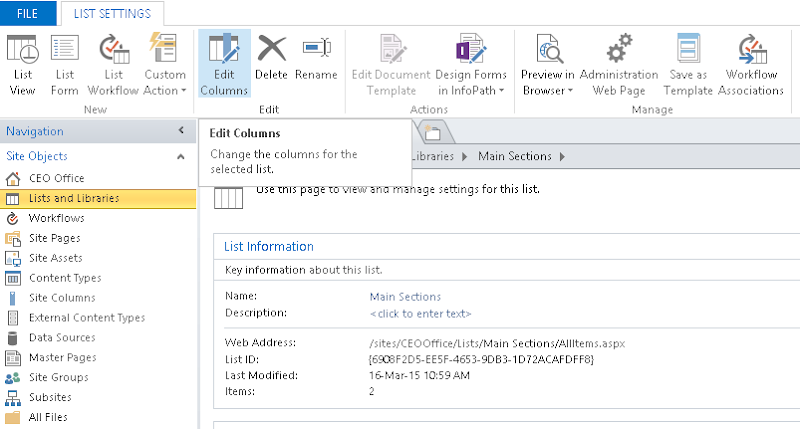The height and width of the screenshot is (429, 800).
Task: Open the FILE tab
Action: [x=28, y=13]
